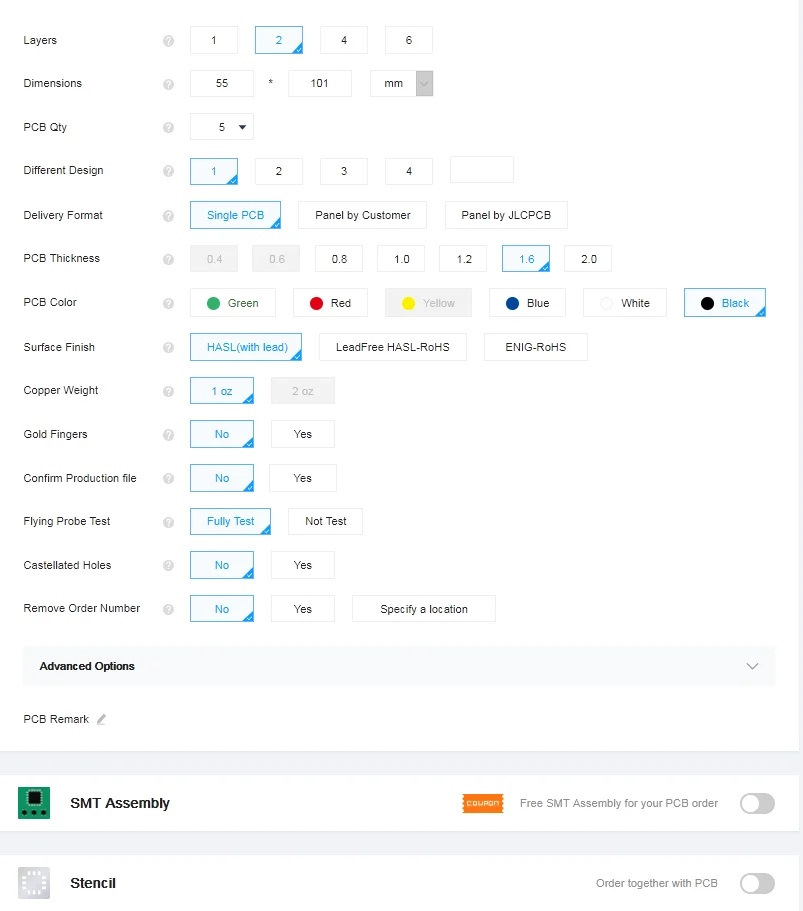Click the help icon next to Layers
Viewport: 803px width, 911px height.
coord(168,41)
